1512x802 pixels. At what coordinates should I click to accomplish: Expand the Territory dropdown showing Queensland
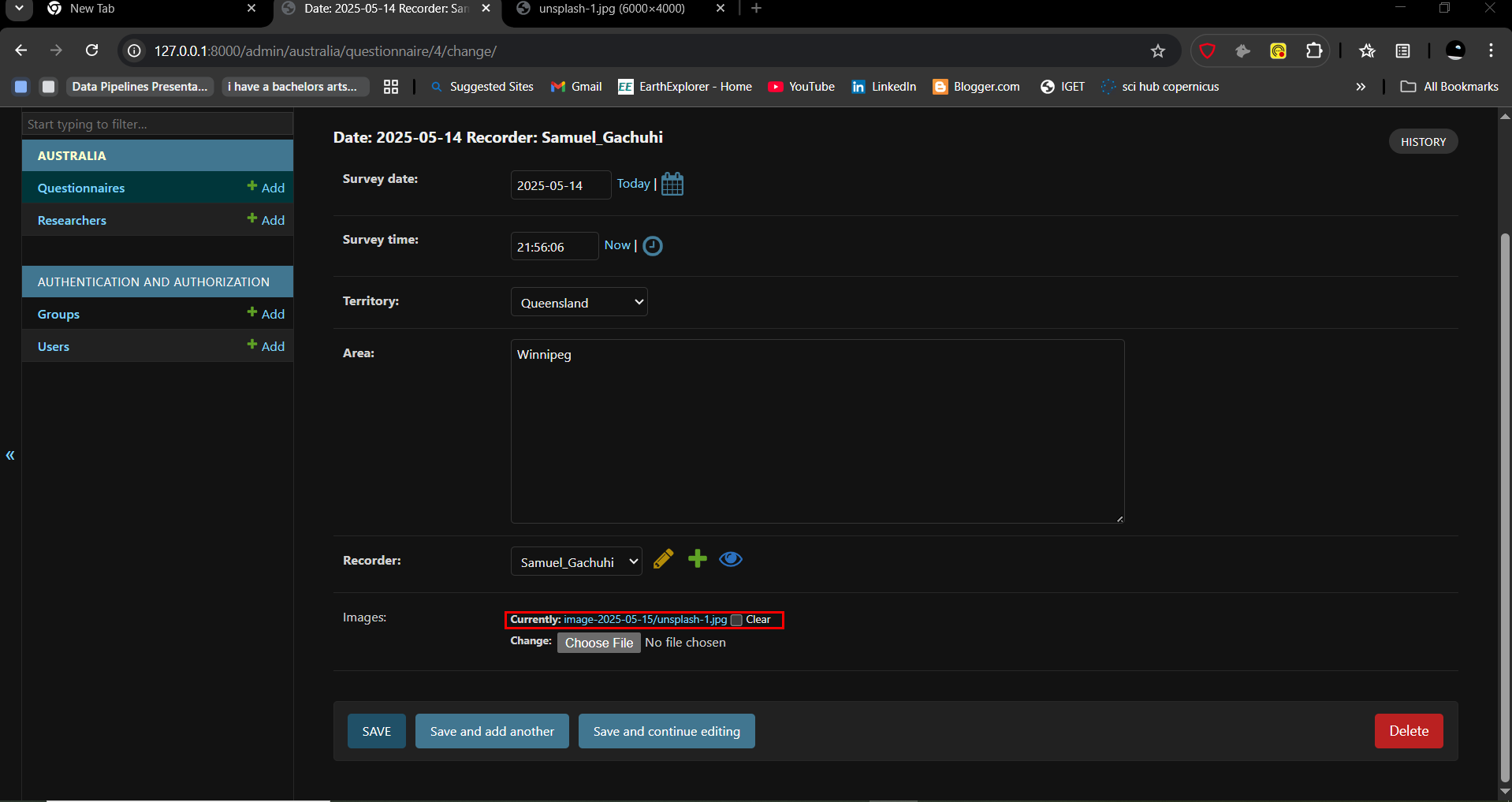579,302
